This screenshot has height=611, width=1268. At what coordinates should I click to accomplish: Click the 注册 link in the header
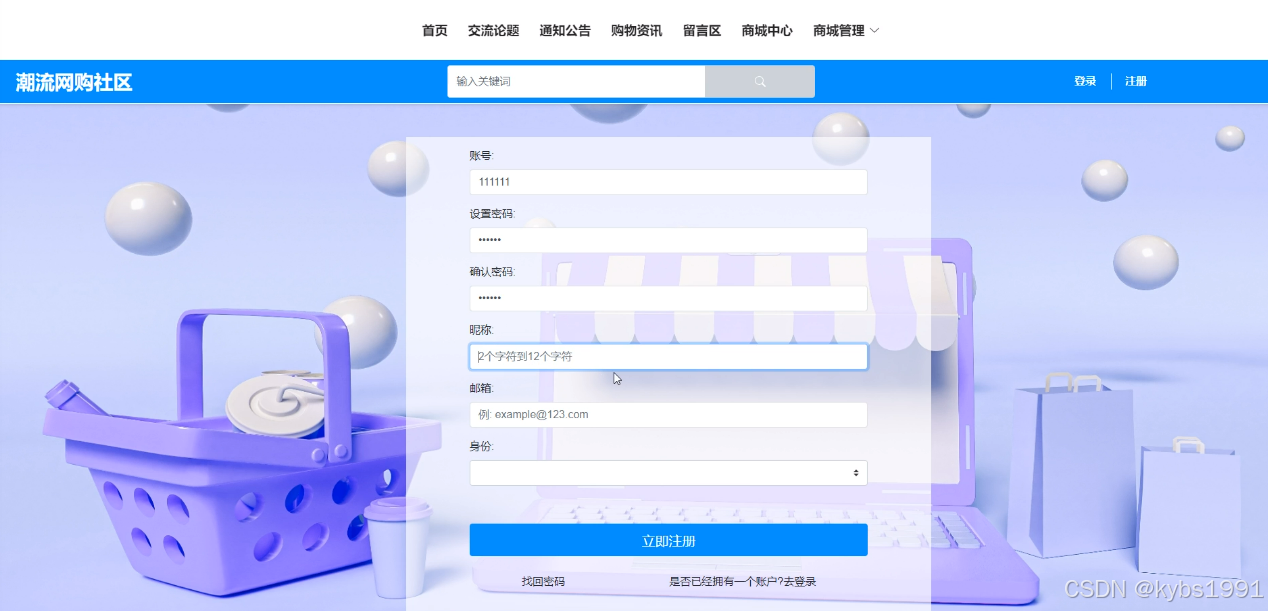[1136, 81]
